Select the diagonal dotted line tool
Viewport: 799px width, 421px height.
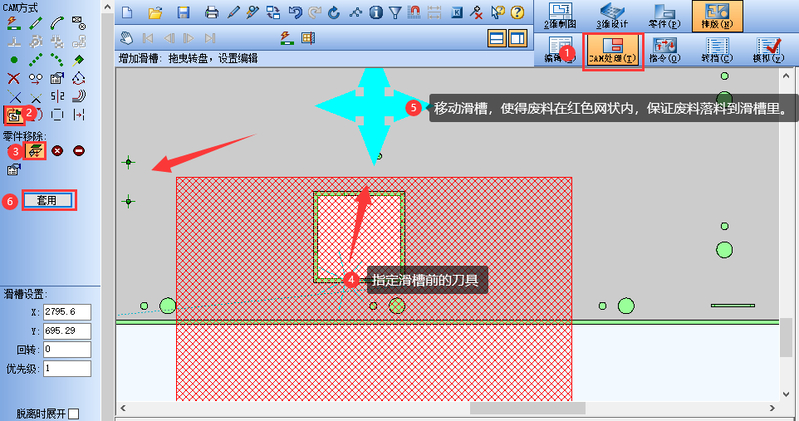coord(35,60)
